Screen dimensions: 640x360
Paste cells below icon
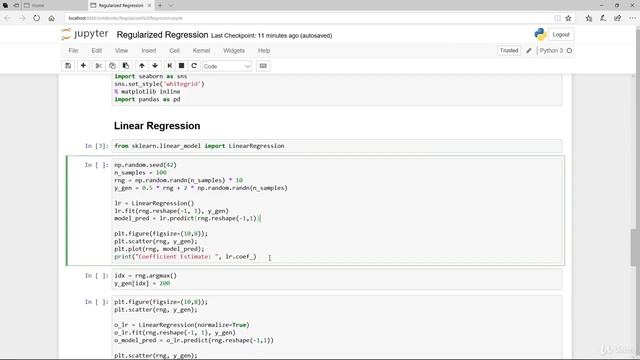point(126,66)
